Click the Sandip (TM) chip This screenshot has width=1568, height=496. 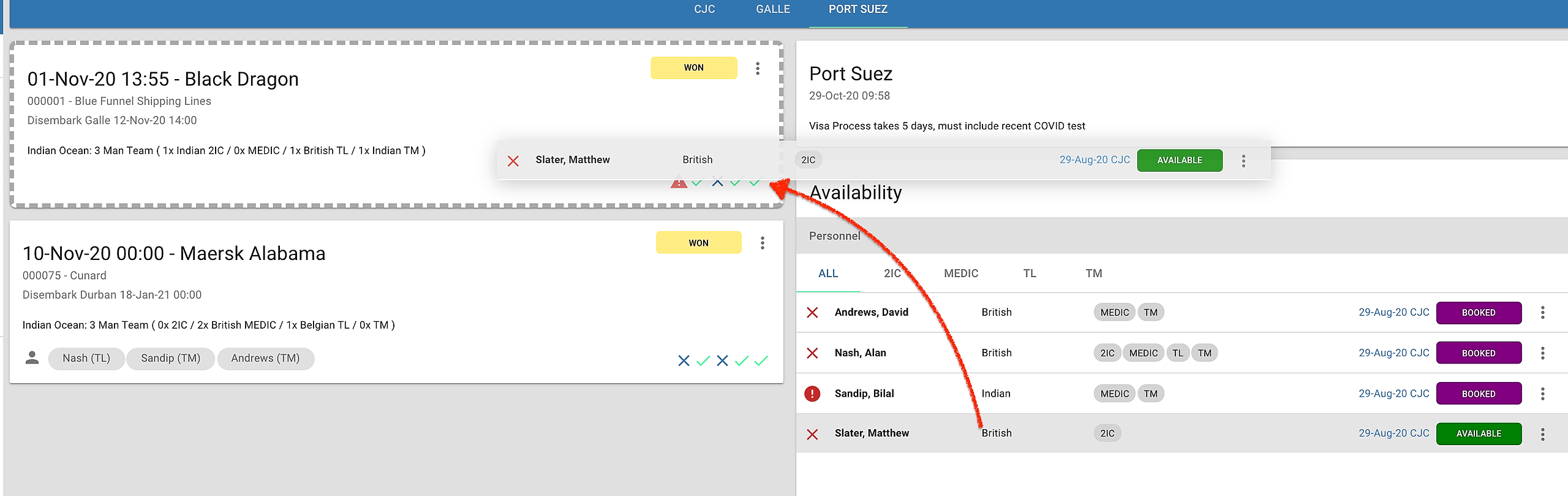(x=171, y=359)
